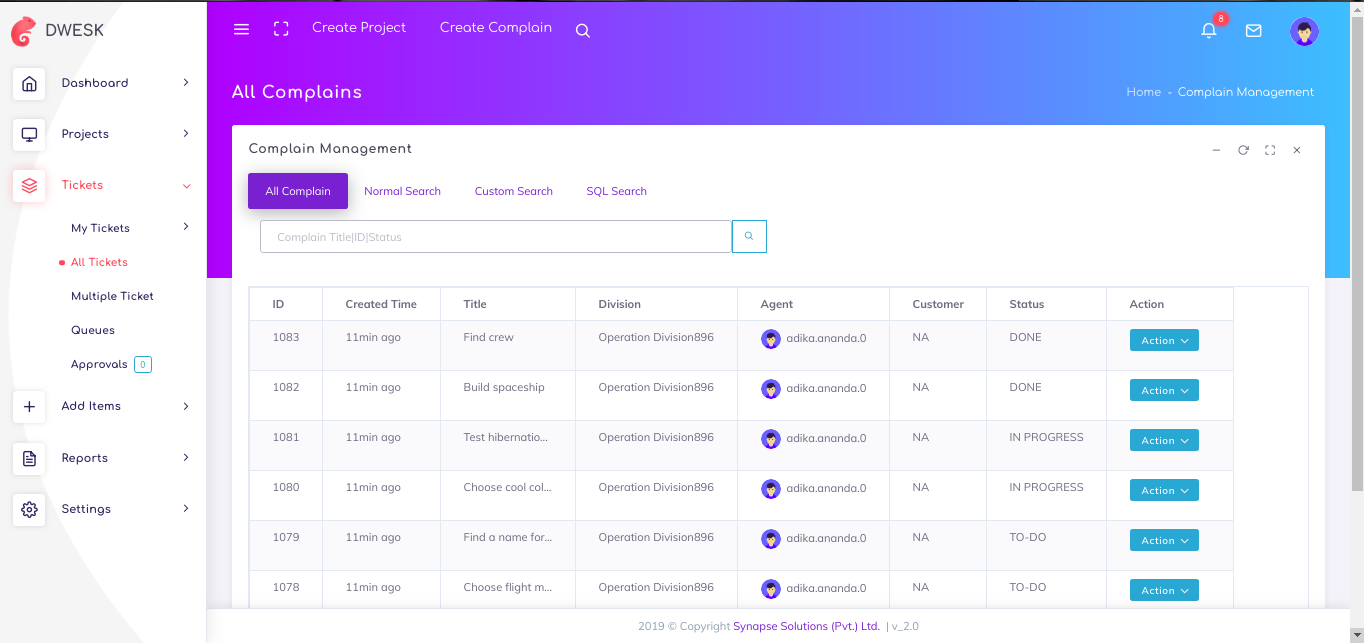The height and width of the screenshot is (643, 1364).
Task: Toggle fullscreen mode icon in header
Action: [281, 29]
